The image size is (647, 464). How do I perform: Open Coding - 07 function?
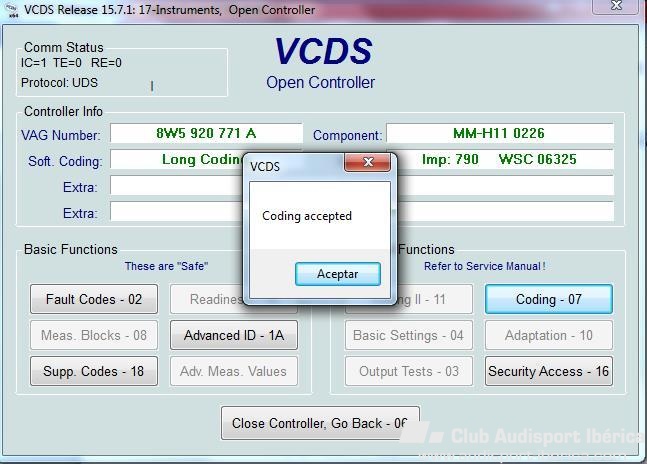(x=549, y=299)
